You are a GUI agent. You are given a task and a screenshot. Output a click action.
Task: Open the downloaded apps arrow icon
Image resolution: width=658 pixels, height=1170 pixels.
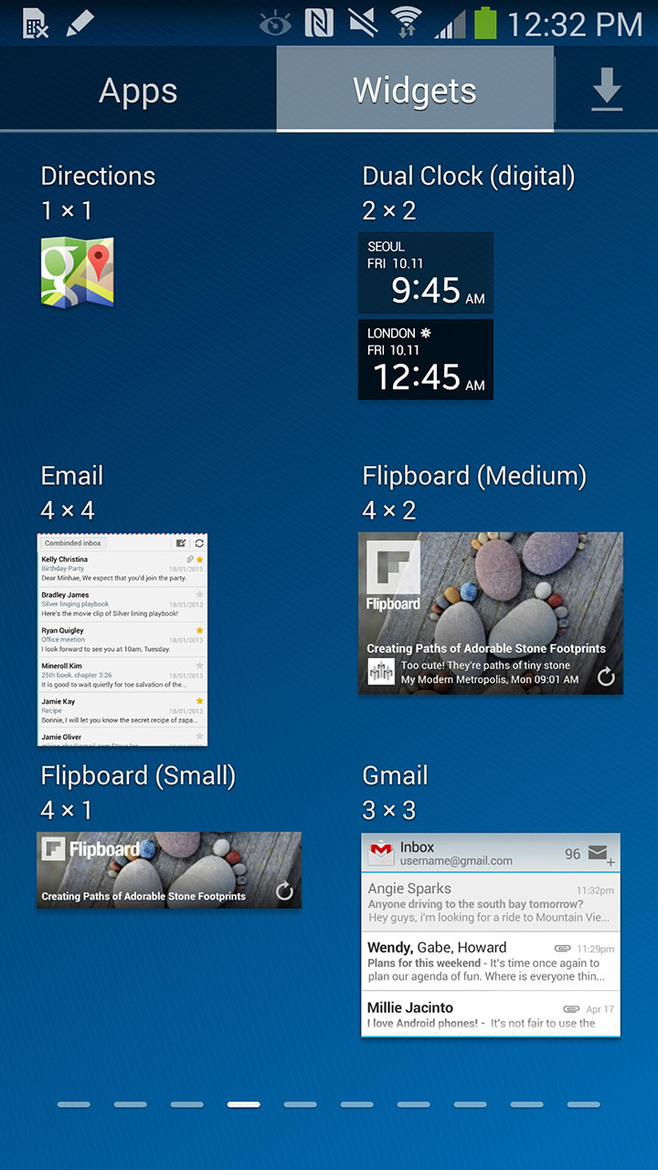click(x=607, y=90)
